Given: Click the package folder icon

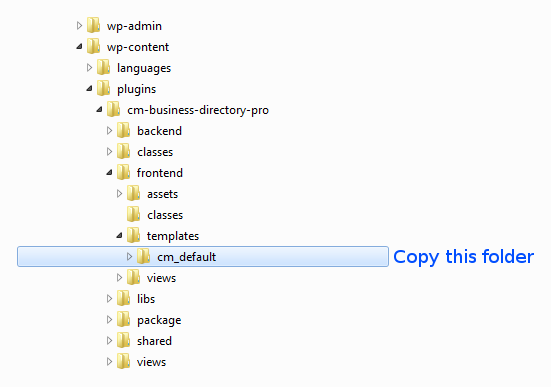Looking at the screenshot, I should pyautogui.click(x=124, y=320).
